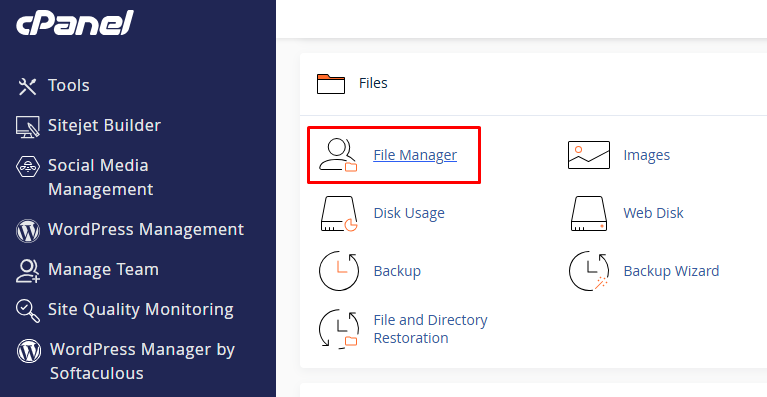Open Manage Team sidebar item
Screen dimensions: 767x397
(103, 269)
